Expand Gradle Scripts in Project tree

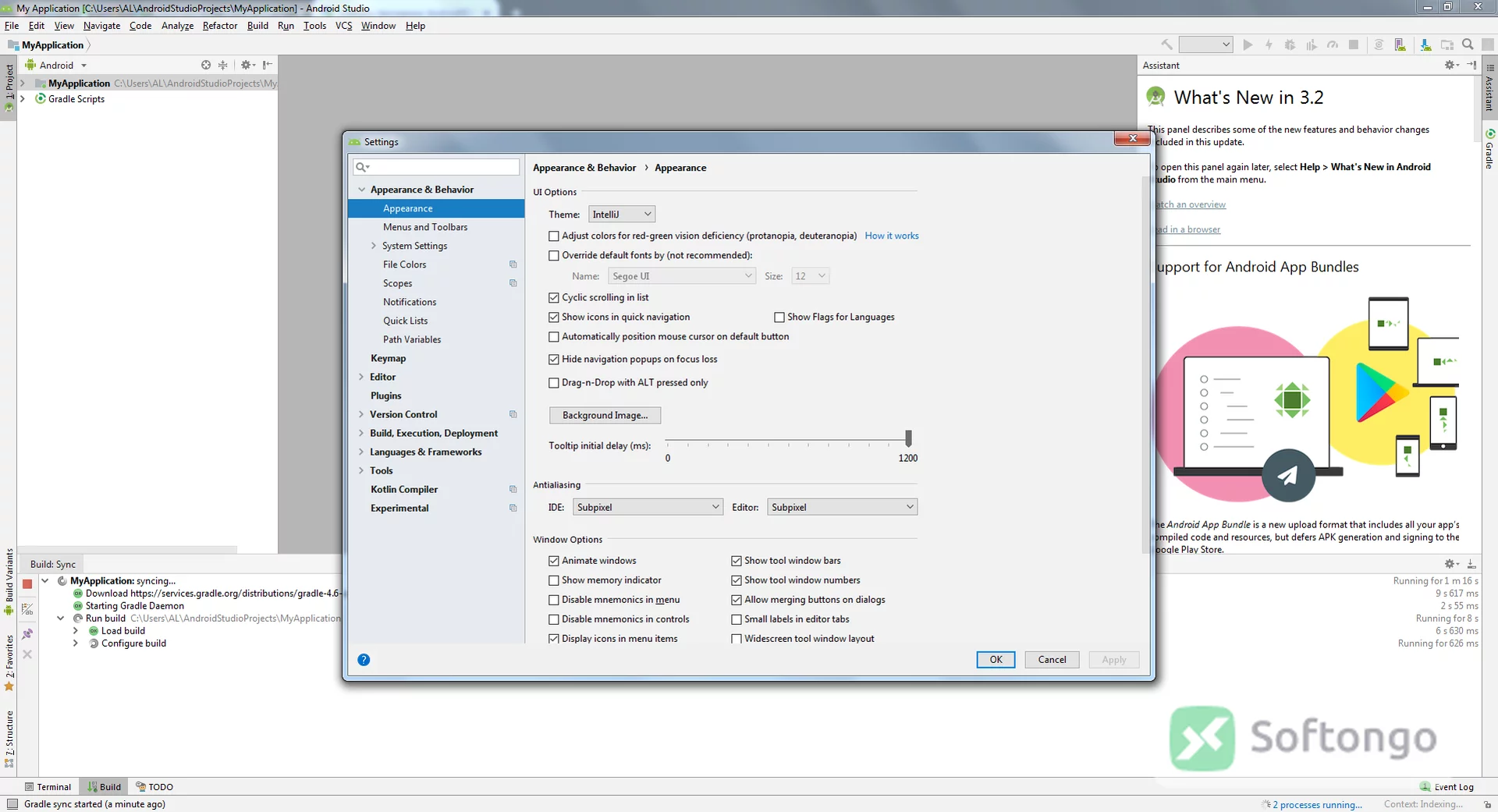22,99
